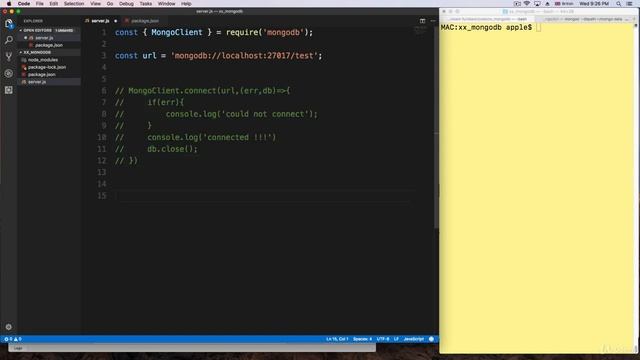Click the Split Editor icon
640x360 pixels.
click(x=422, y=21)
